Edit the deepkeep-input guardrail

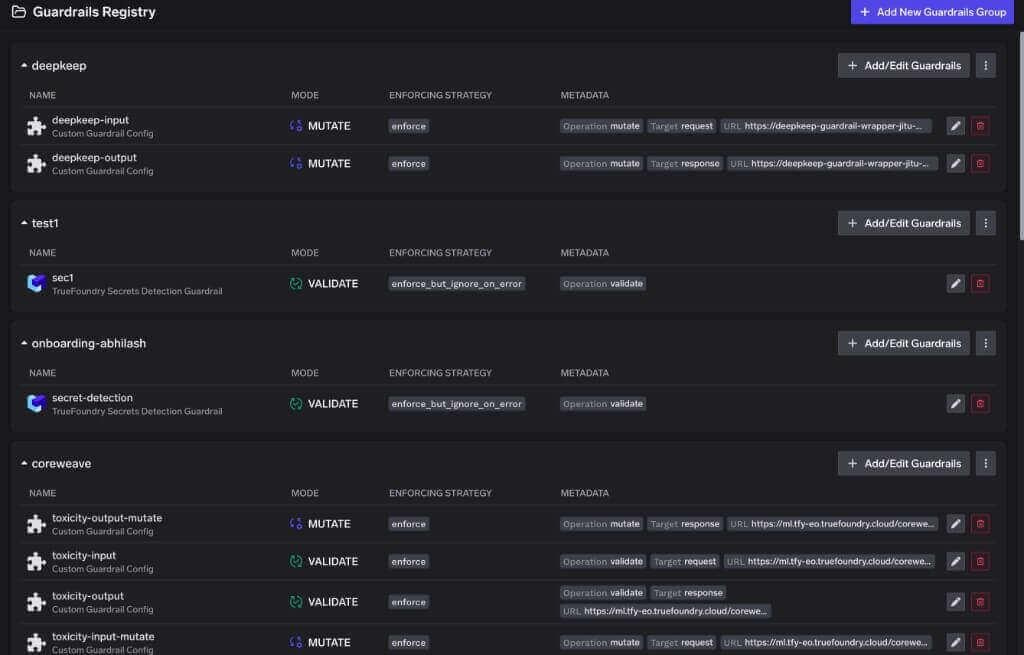click(x=955, y=126)
